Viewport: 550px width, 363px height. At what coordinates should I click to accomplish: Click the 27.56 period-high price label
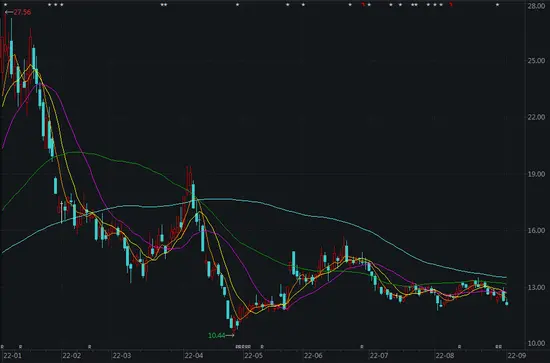[22, 12]
